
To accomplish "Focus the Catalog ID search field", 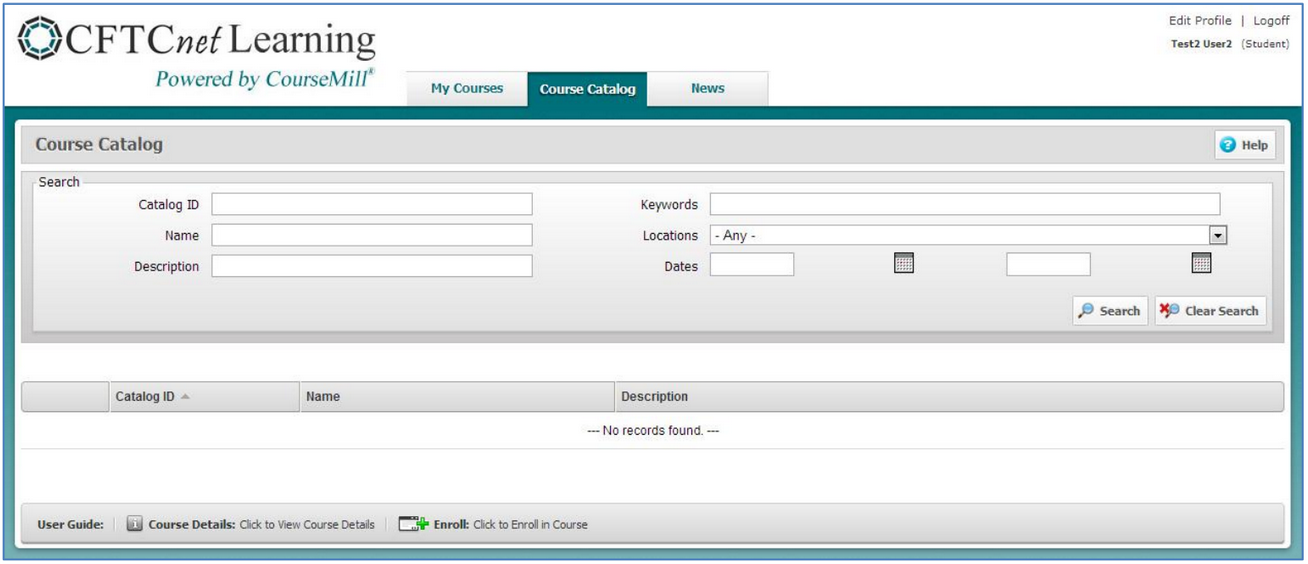I will tap(371, 205).
